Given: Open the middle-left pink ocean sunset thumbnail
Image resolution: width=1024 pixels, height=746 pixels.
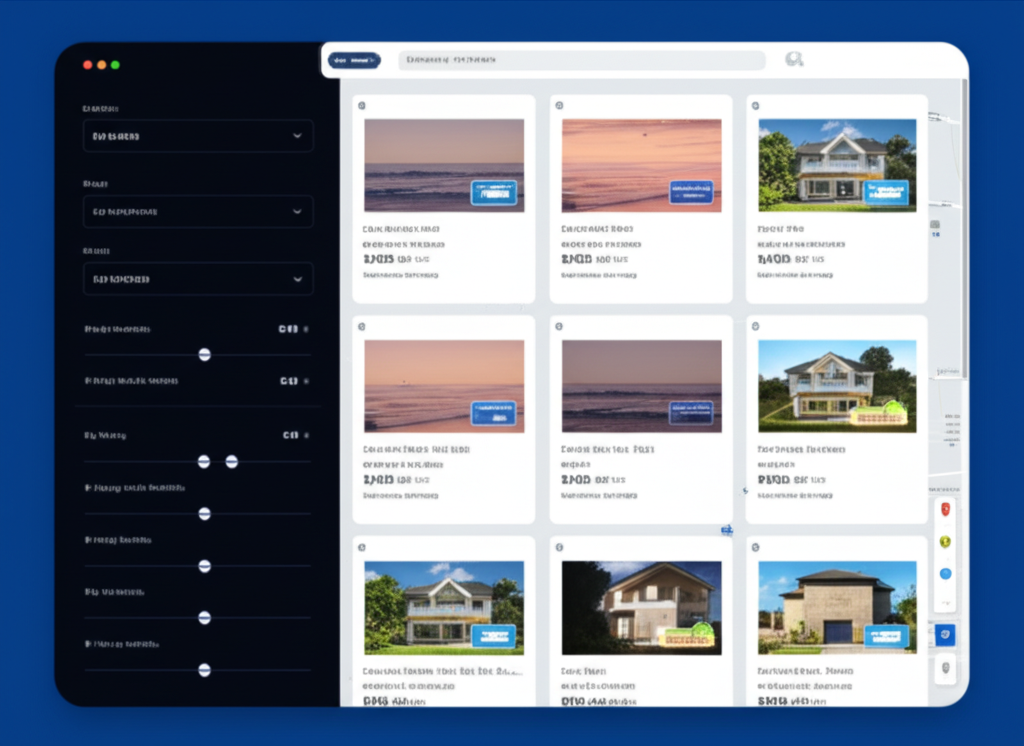Looking at the screenshot, I should 444,386.
